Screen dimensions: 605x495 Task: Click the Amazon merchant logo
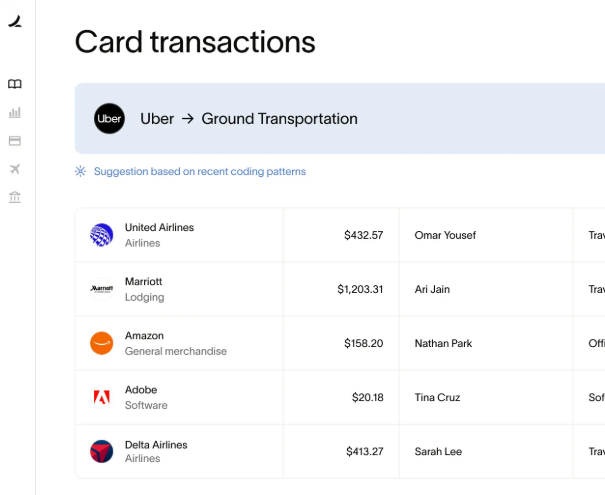pos(101,343)
